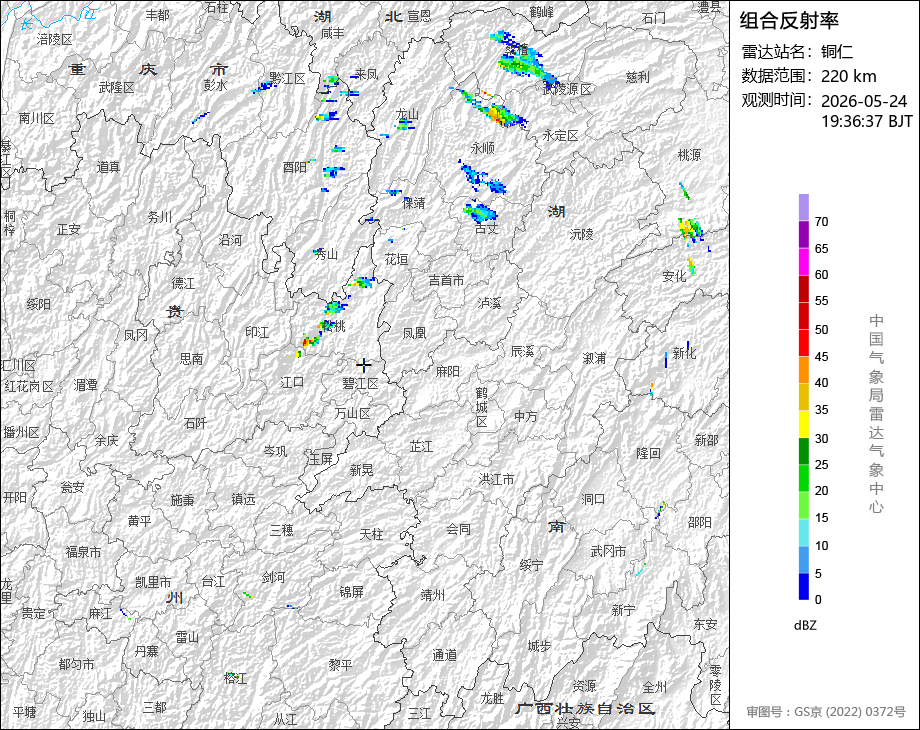Click the legend value label 70
920x730 pixels.
point(821,222)
